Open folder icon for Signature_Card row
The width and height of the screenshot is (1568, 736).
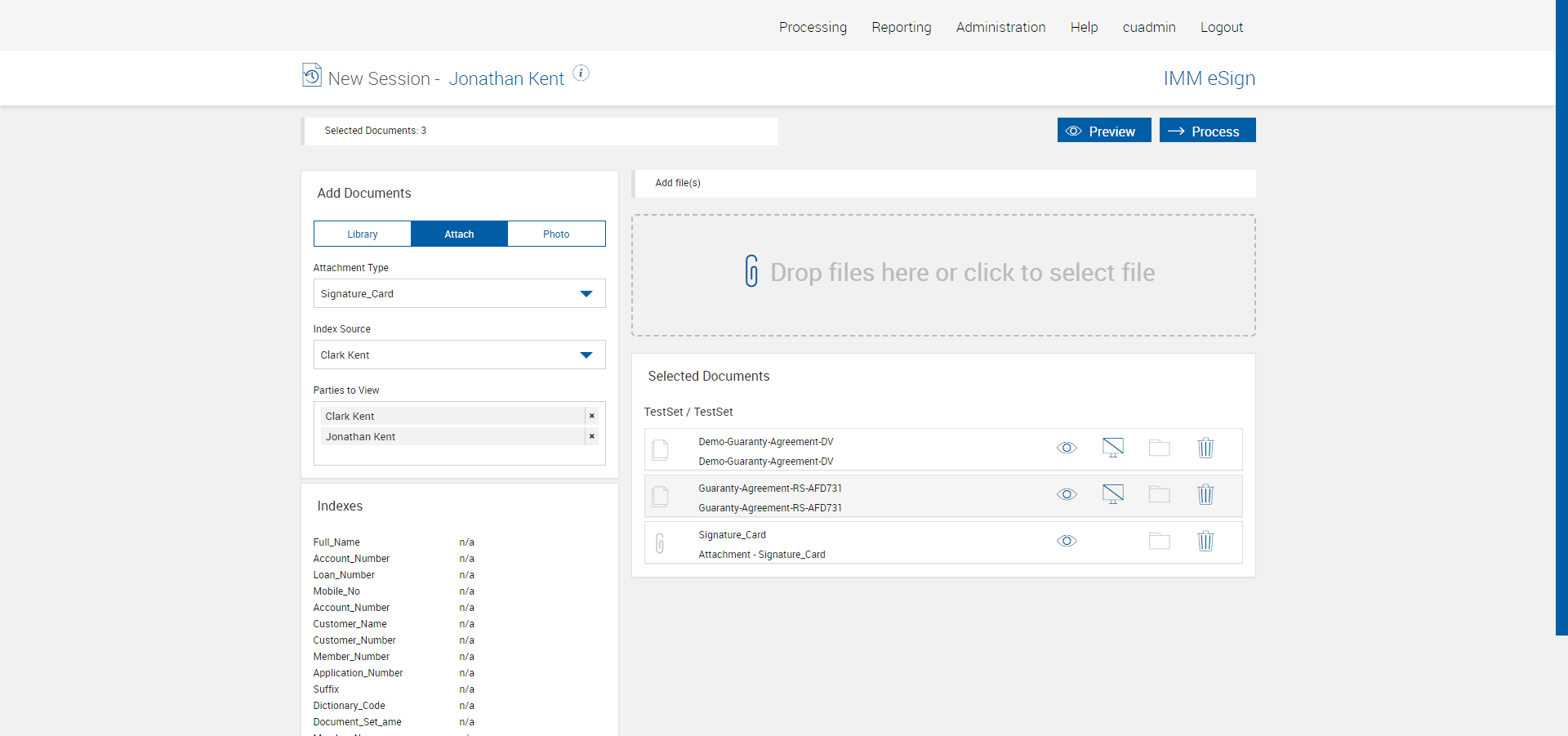pyautogui.click(x=1159, y=541)
